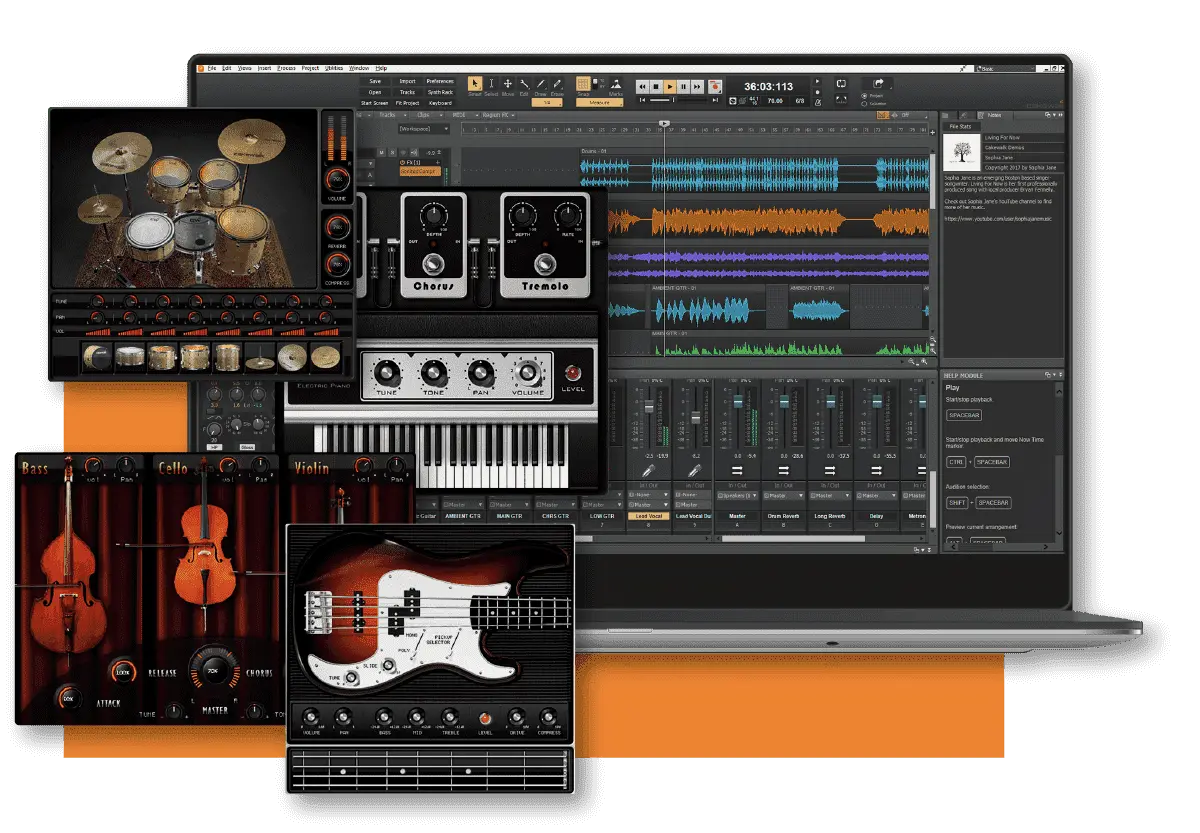Toggle the Project radio button on right
The height and width of the screenshot is (833, 1200).
tap(863, 96)
